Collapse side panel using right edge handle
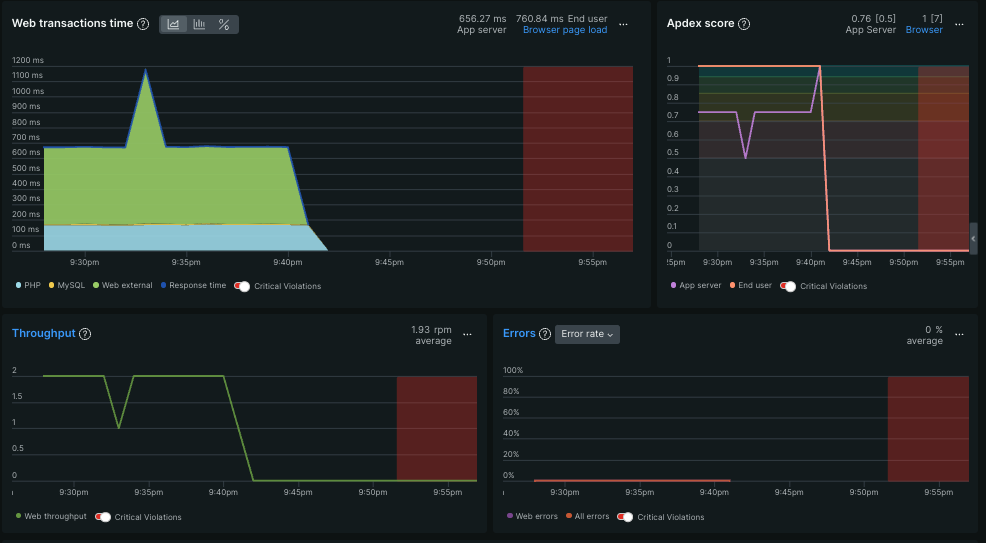986x543 pixels. (973, 239)
